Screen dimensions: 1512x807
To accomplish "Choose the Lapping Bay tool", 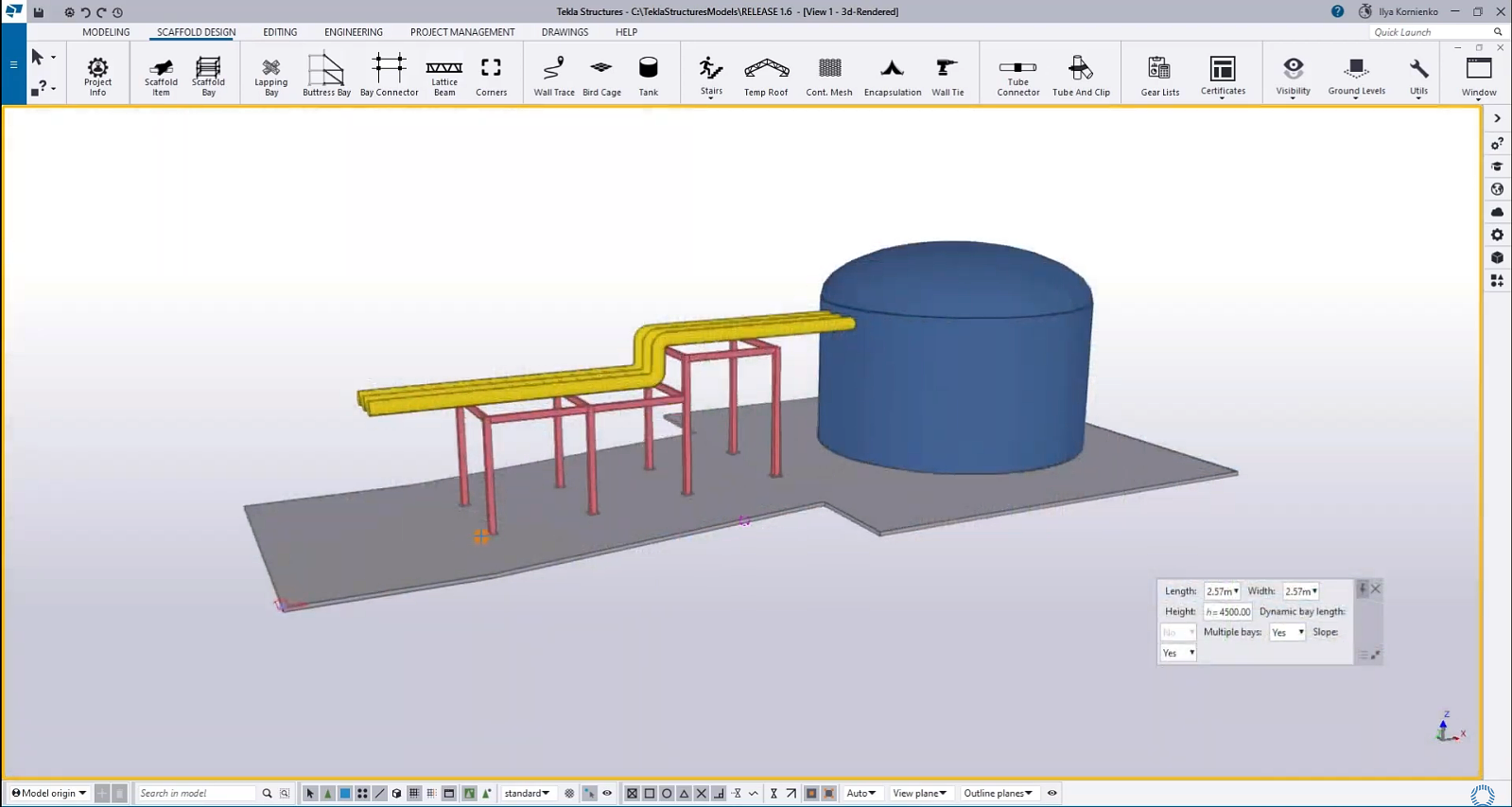I will tap(271, 76).
